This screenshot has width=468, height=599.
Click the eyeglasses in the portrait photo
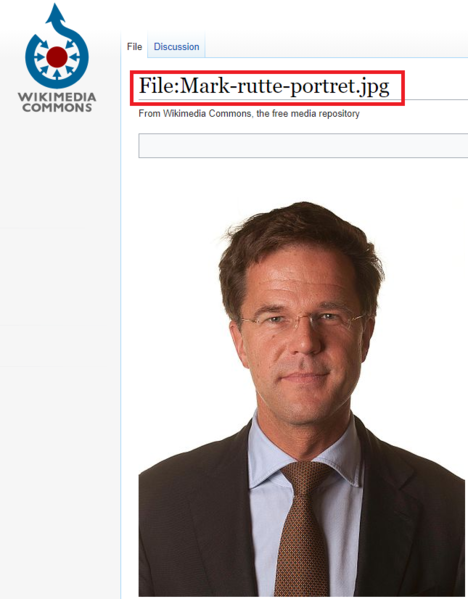click(x=302, y=320)
